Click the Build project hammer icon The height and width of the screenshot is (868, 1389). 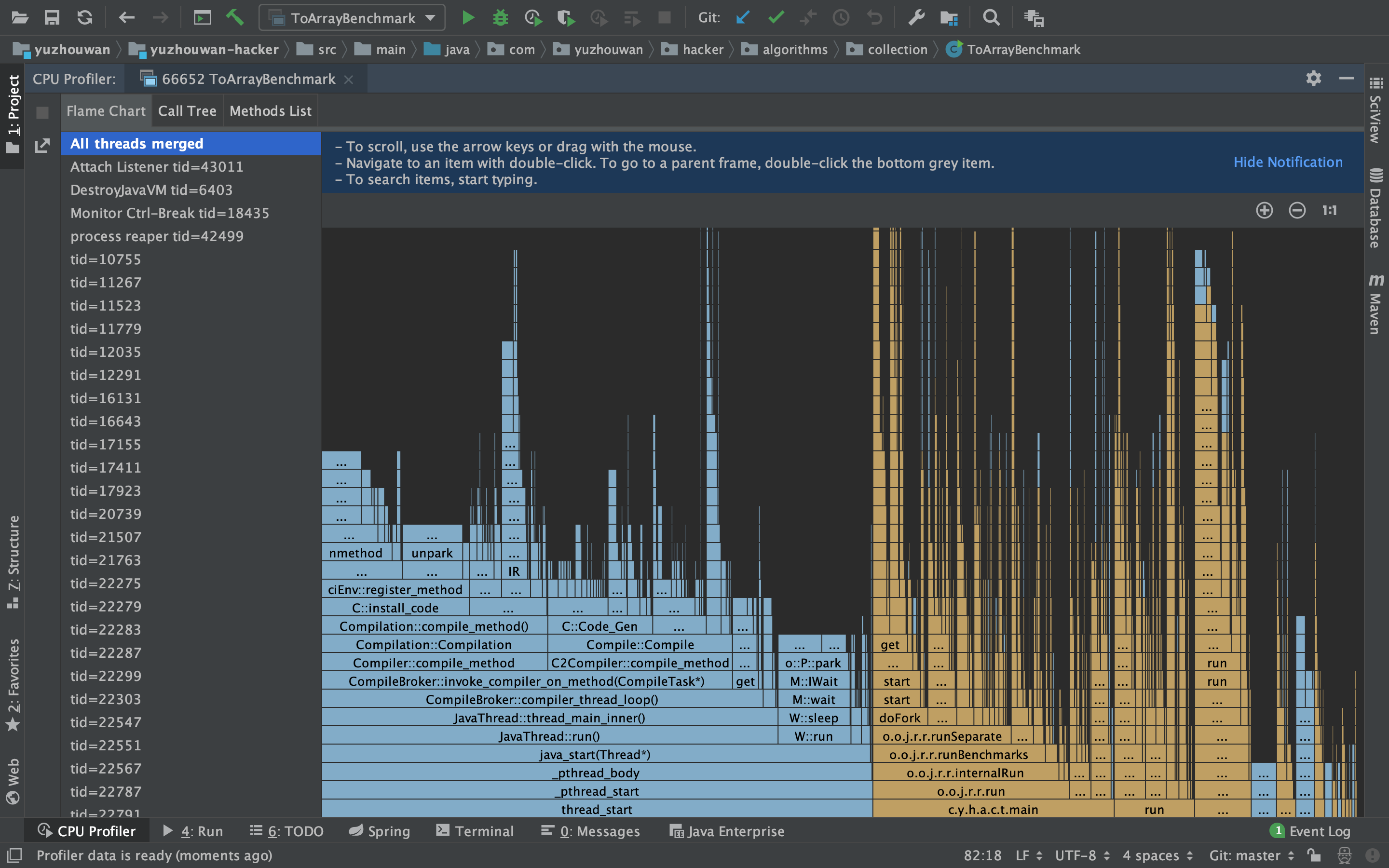235,18
